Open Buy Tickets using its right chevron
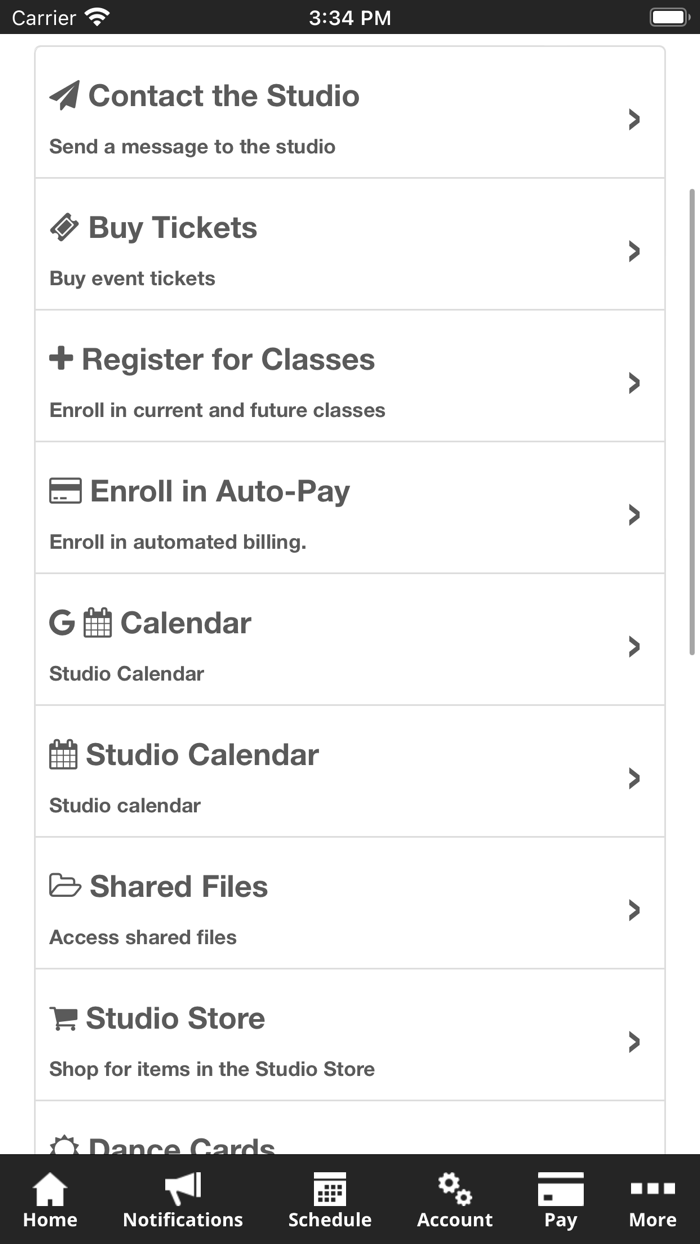 pos(634,252)
